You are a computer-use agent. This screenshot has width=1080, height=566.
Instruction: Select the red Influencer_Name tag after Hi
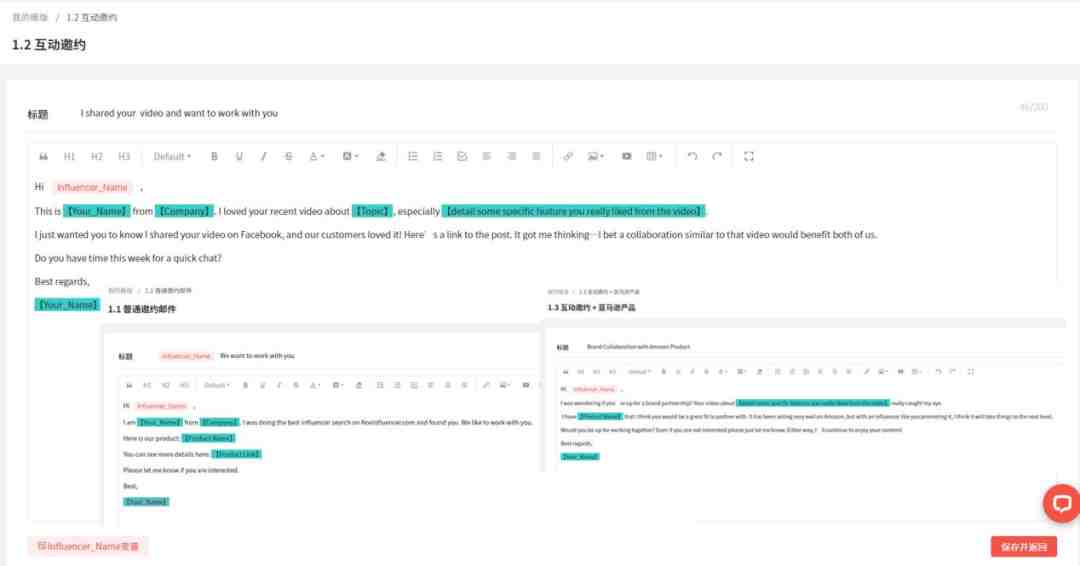(92, 187)
